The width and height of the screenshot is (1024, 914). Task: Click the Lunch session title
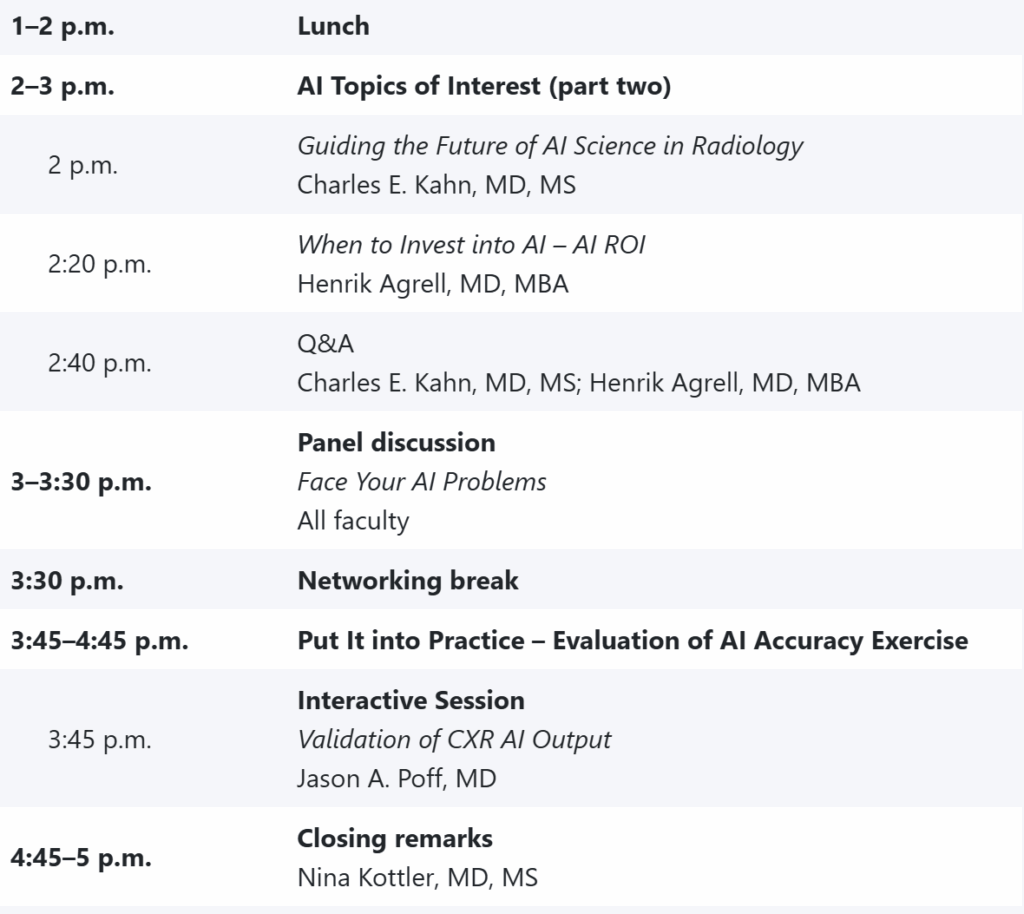click(333, 26)
